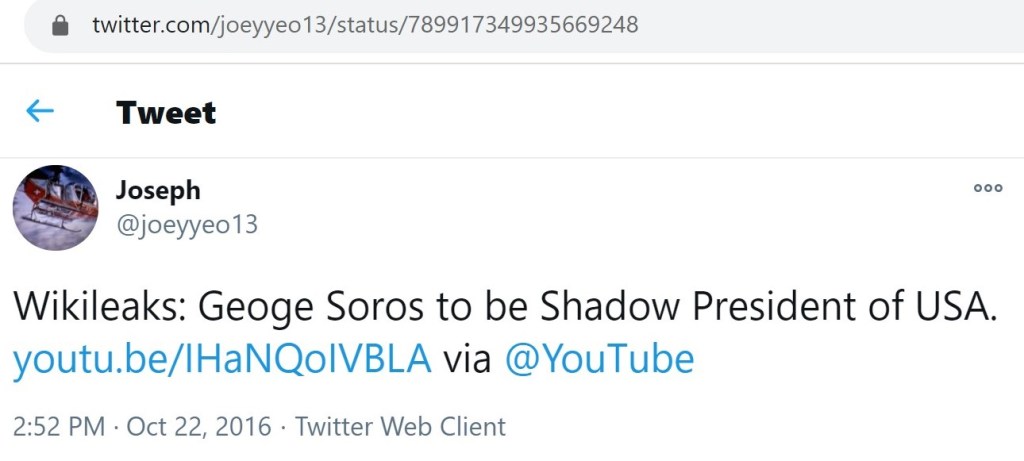Open the tweet's three-dot more menu

[x=987, y=188]
